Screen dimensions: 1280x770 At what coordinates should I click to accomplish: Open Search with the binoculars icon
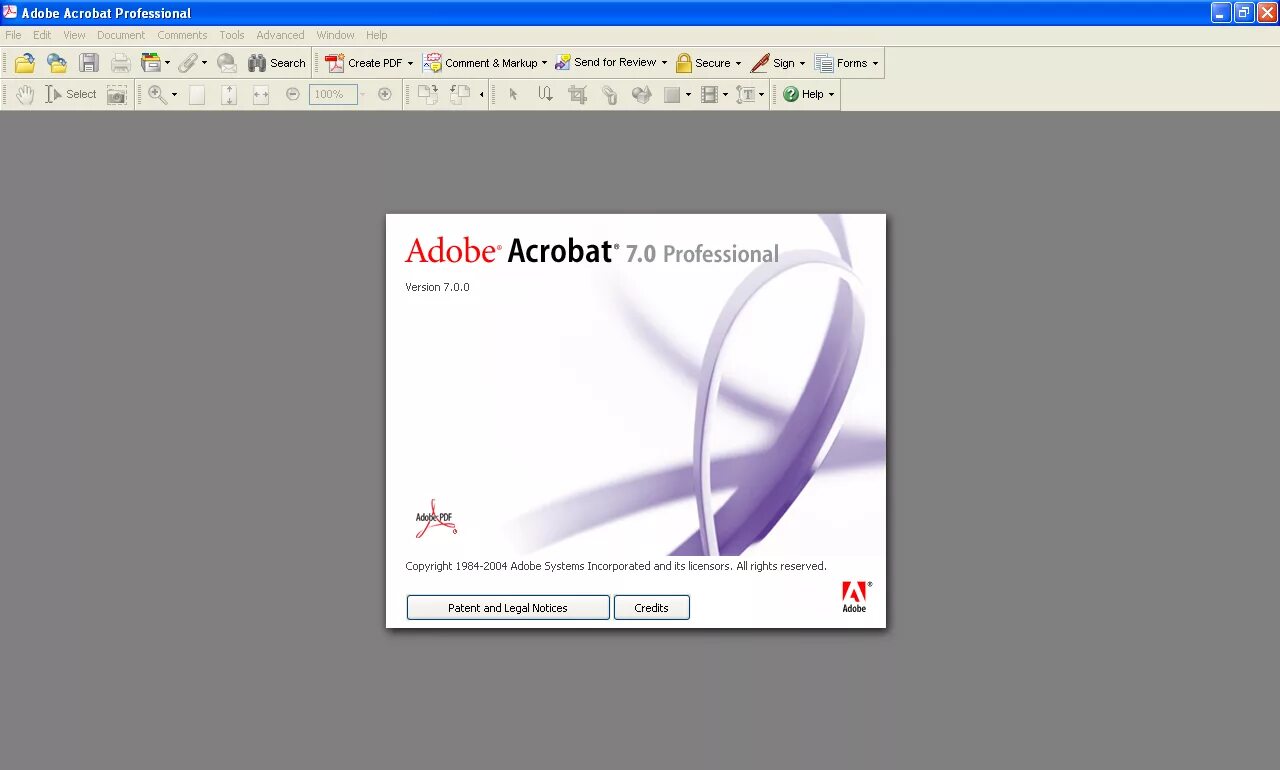point(277,63)
